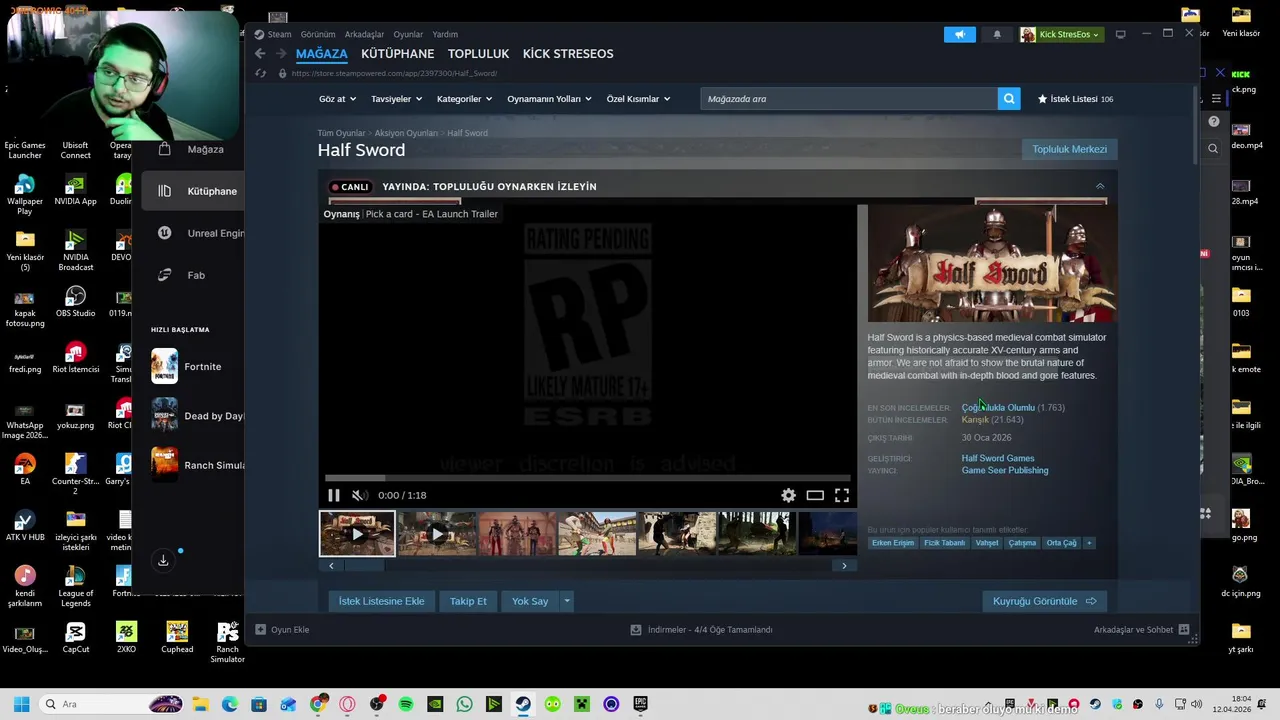The width and height of the screenshot is (1280, 720).
Task: Enter fullscreen for the trailer video
Action: (842, 495)
